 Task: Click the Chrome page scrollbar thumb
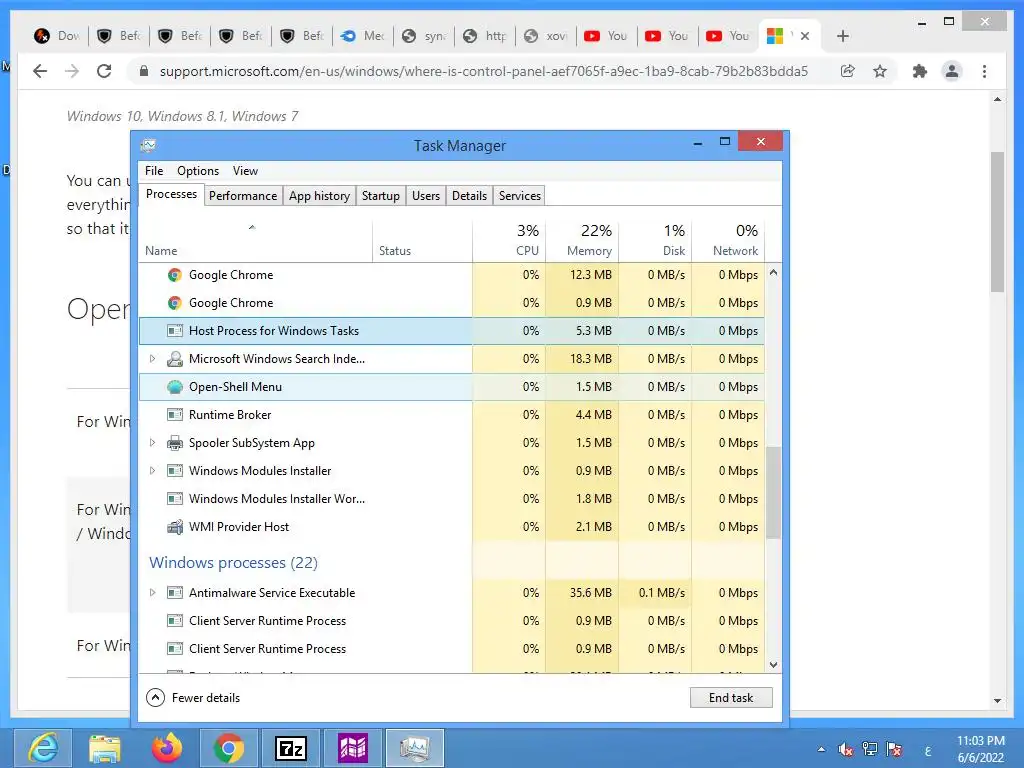tap(997, 222)
